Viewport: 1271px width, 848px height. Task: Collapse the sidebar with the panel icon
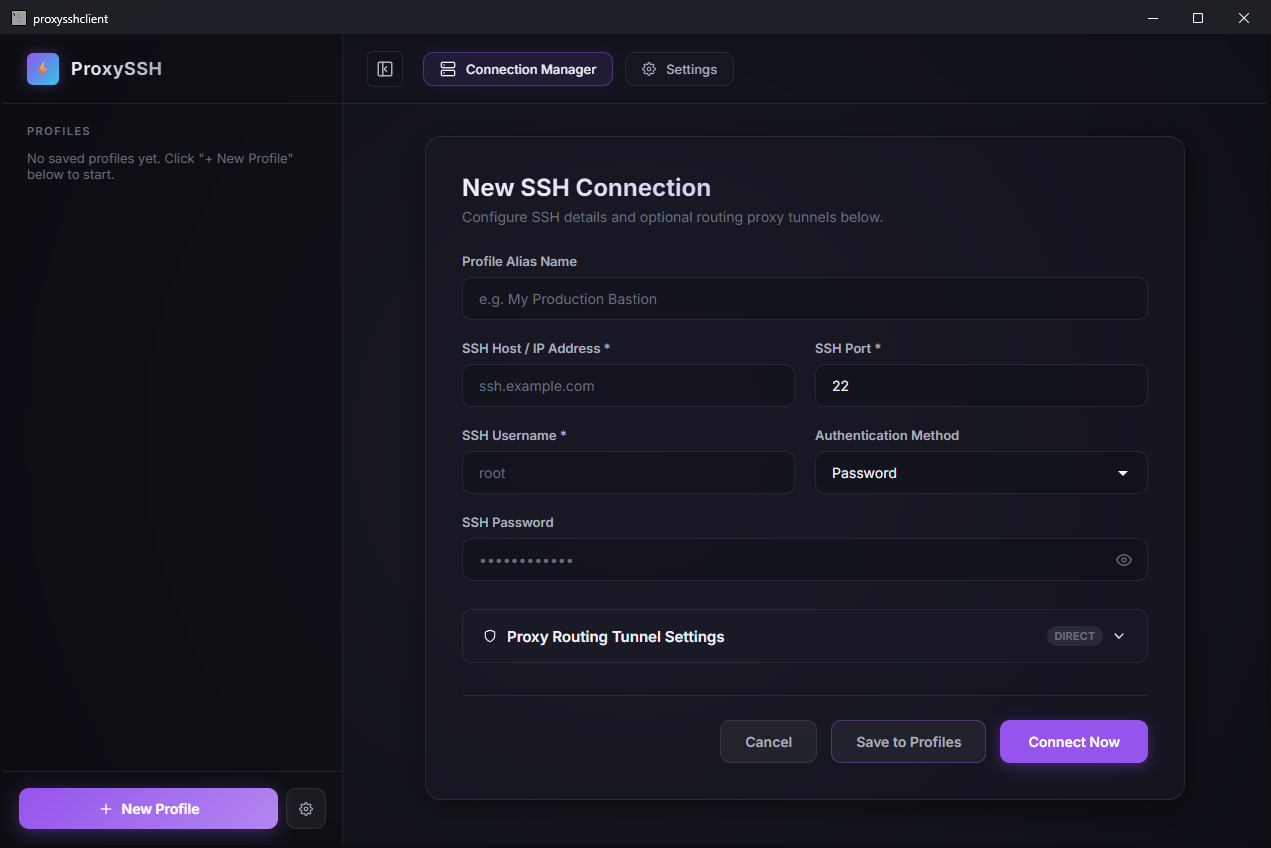[385, 69]
